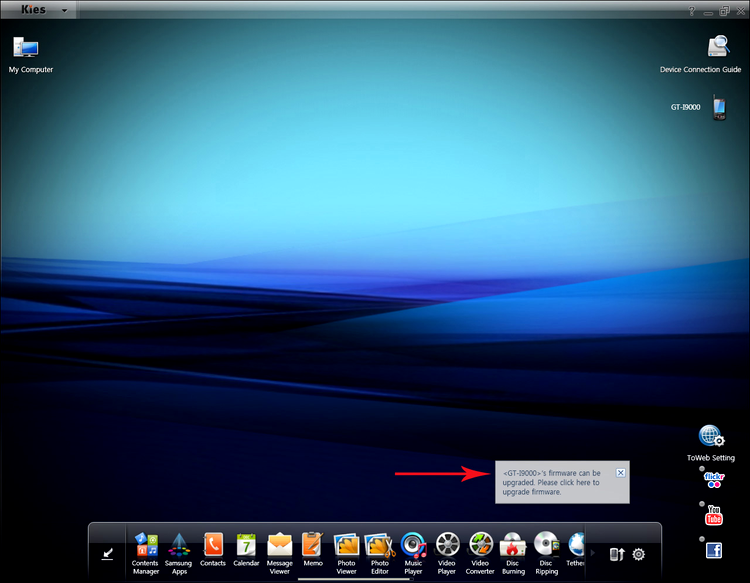Toggle the YouTube status indicator dot
The height and width of the screenshot is (583, 750).
pos(702,504)
